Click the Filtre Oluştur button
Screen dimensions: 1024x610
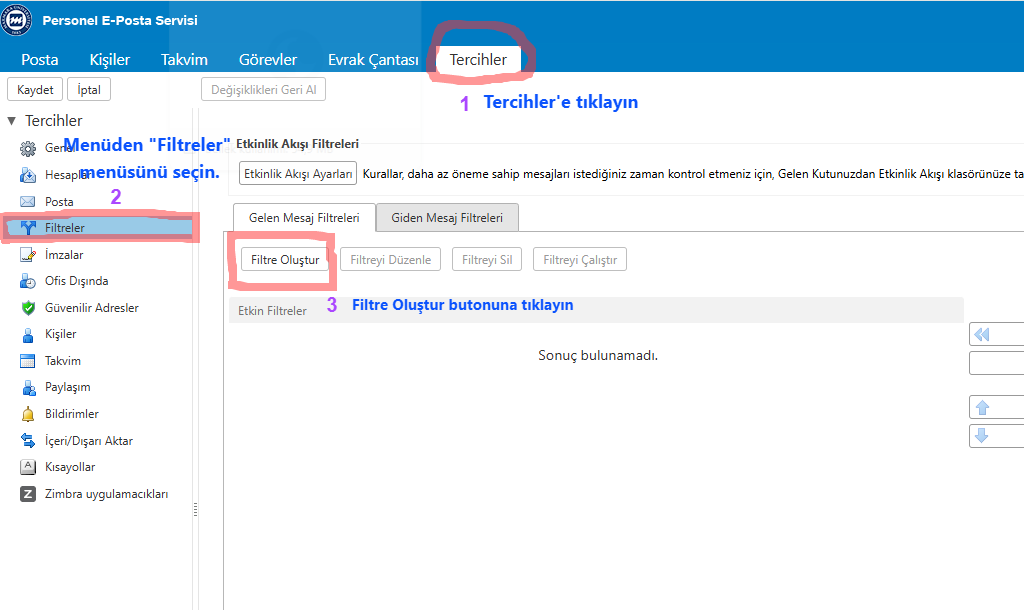(285, 259)
